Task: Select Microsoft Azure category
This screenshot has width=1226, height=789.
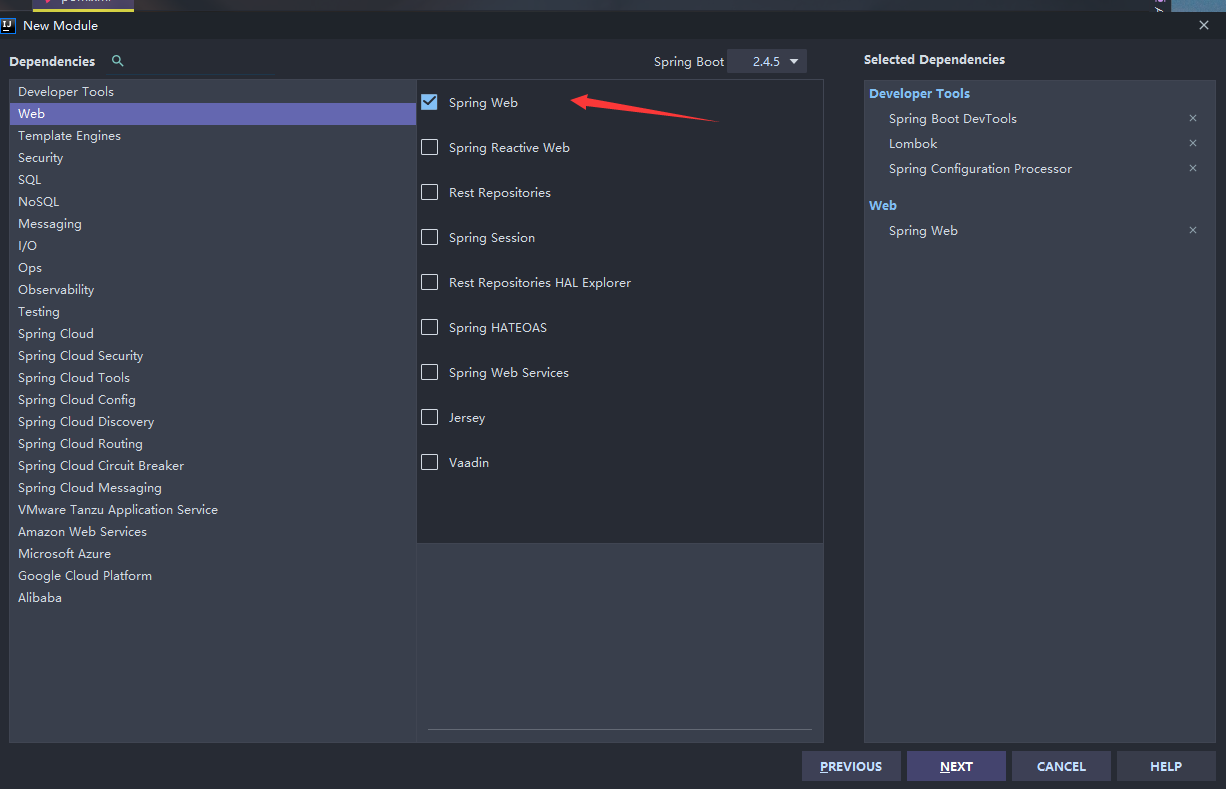Action: point(213,553)
